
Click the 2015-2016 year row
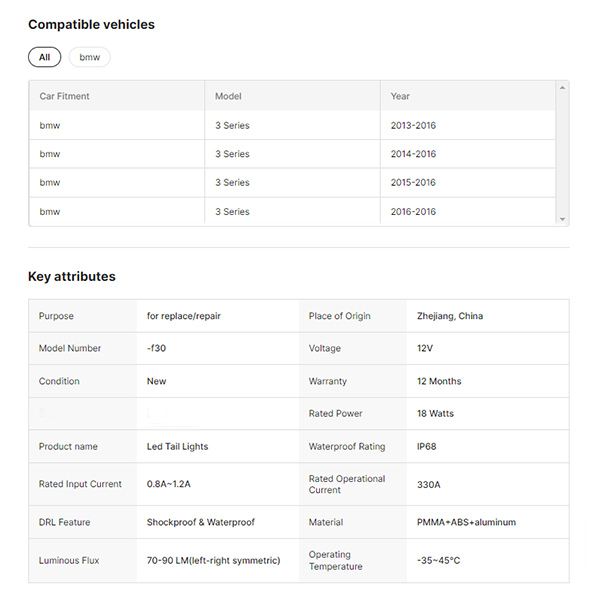413,182
